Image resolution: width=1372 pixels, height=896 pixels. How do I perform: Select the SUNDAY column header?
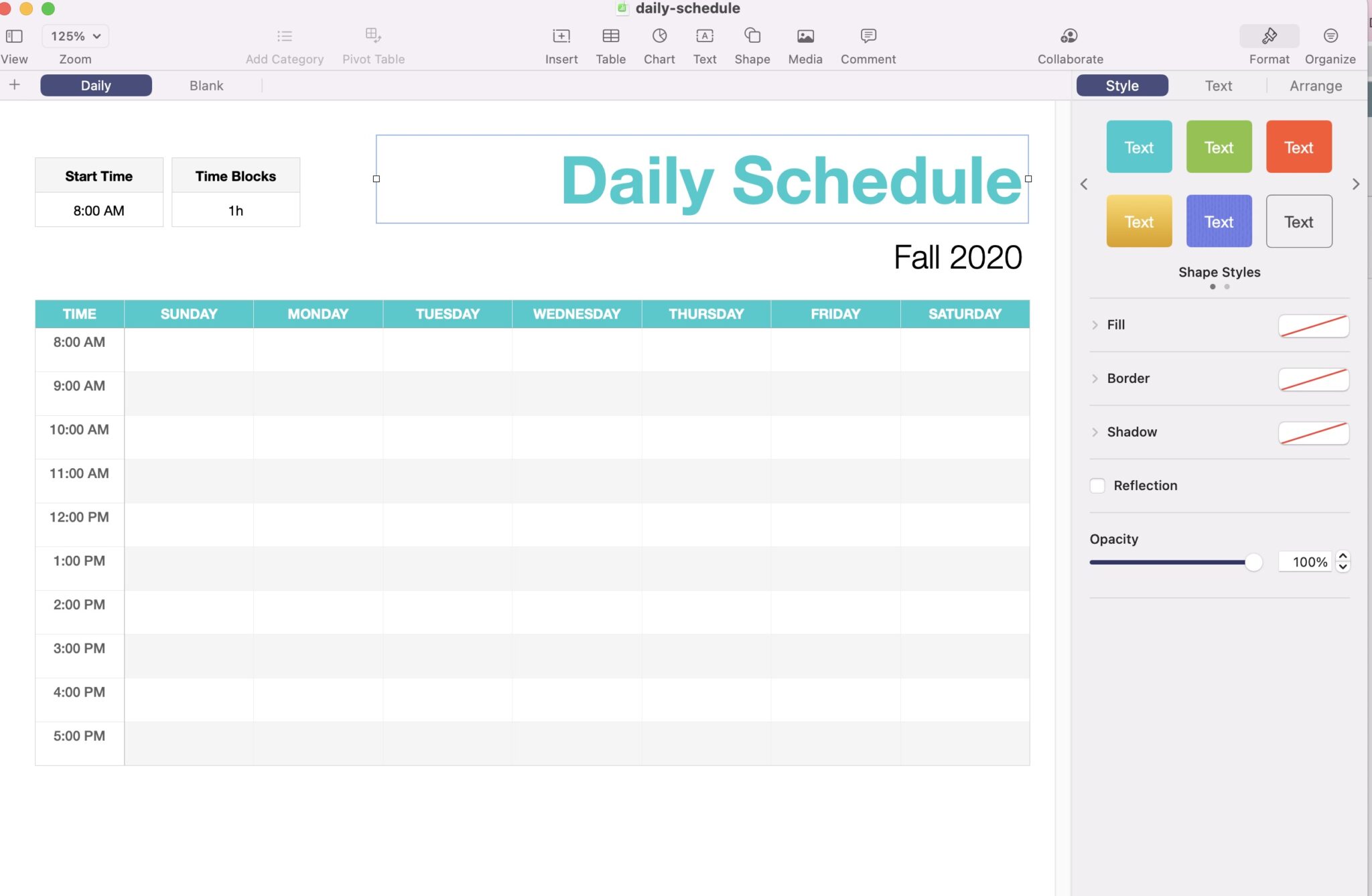tap(189, 313)
